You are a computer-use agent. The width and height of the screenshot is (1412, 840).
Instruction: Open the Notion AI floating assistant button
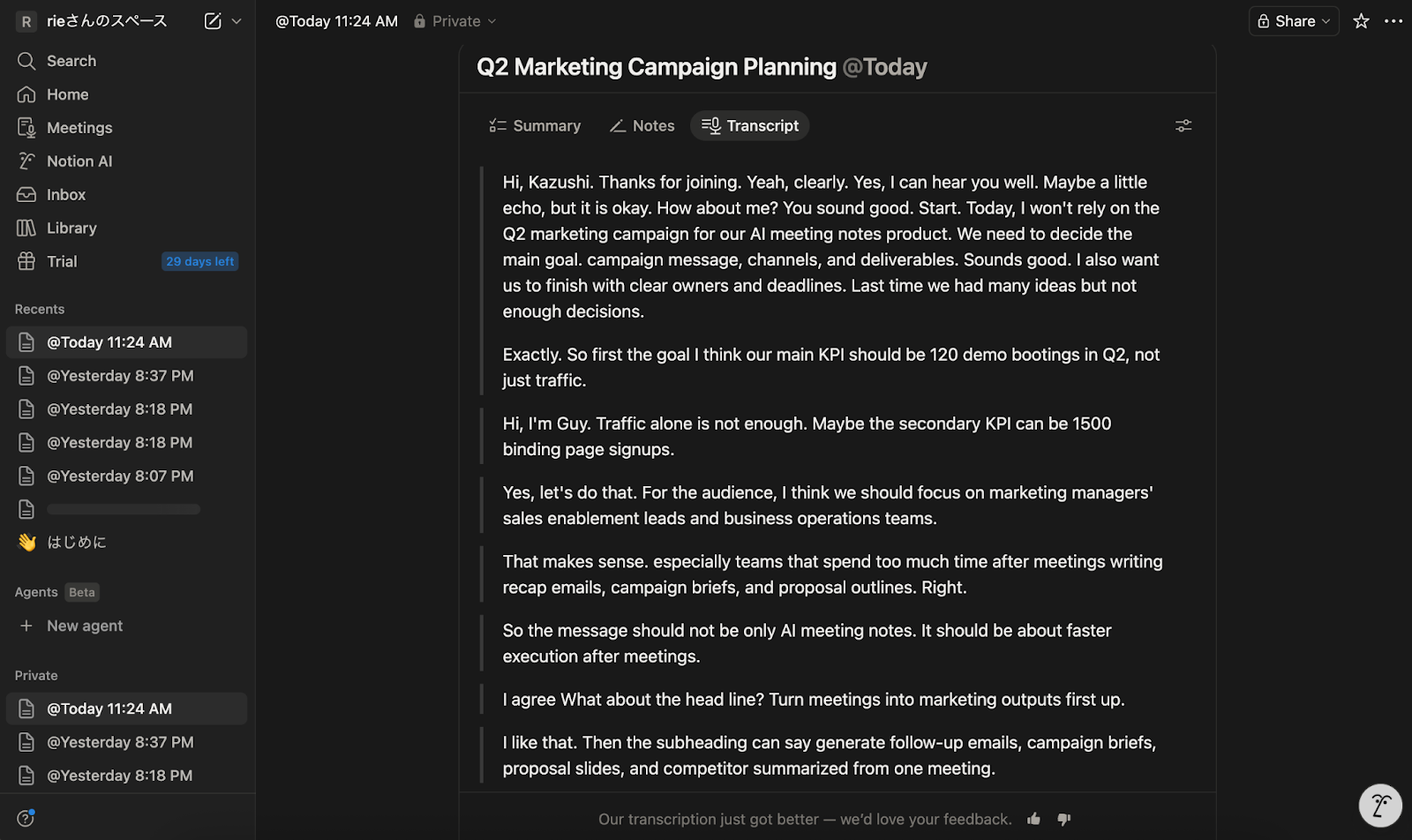pyautogui.click(x=1380, y=805)
